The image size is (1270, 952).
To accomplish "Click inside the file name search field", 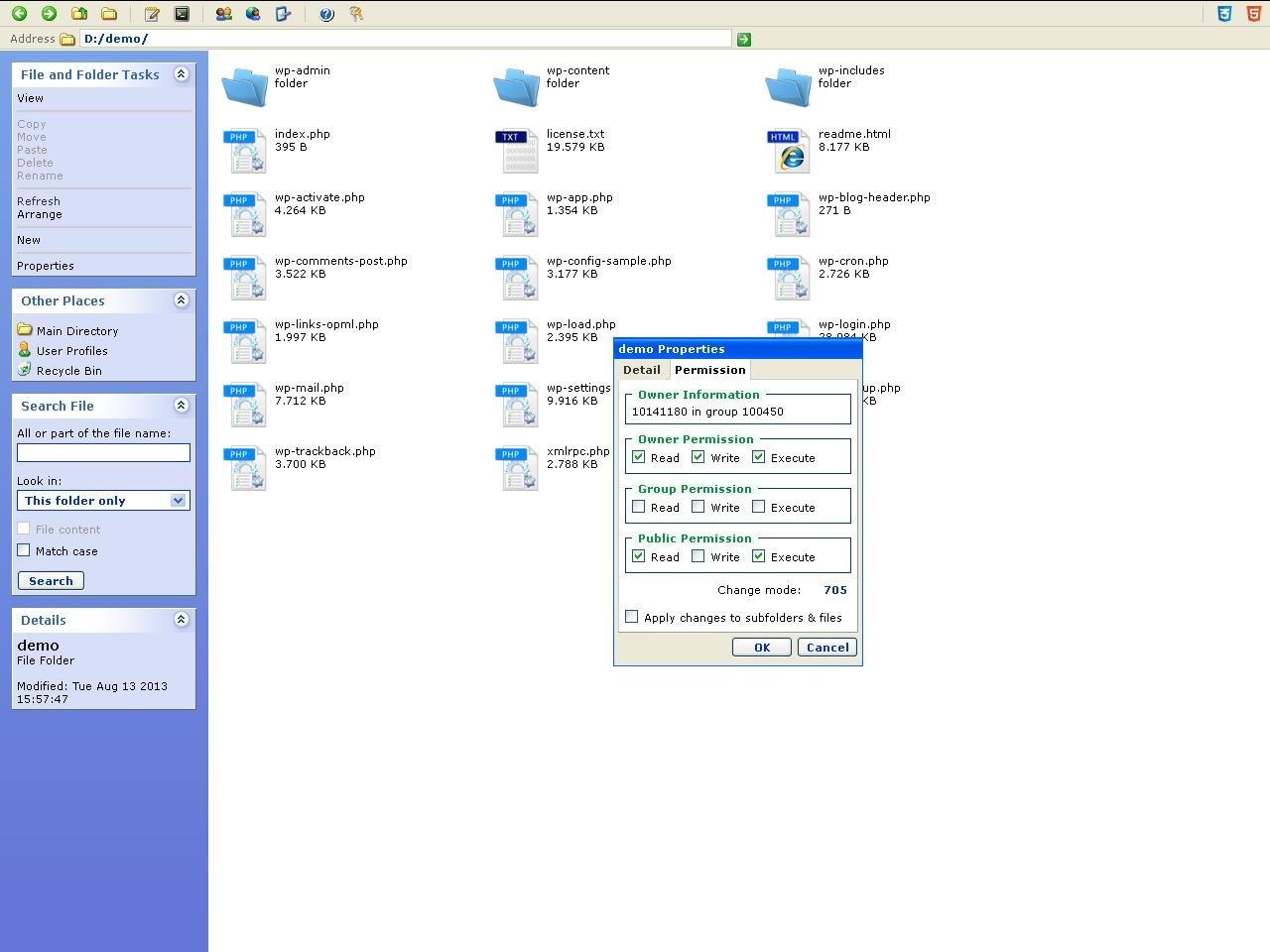I will tap(103, 453).
